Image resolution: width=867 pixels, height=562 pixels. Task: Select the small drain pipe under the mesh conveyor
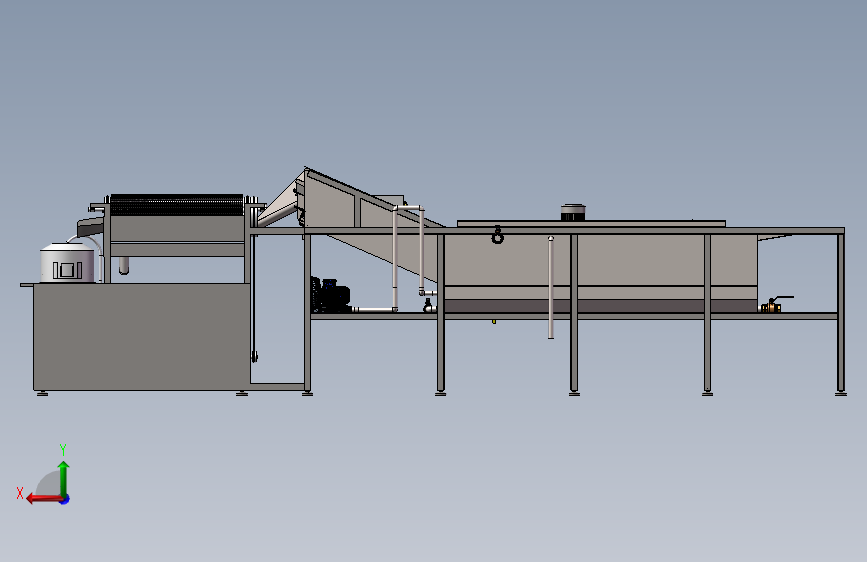(124, 266)
